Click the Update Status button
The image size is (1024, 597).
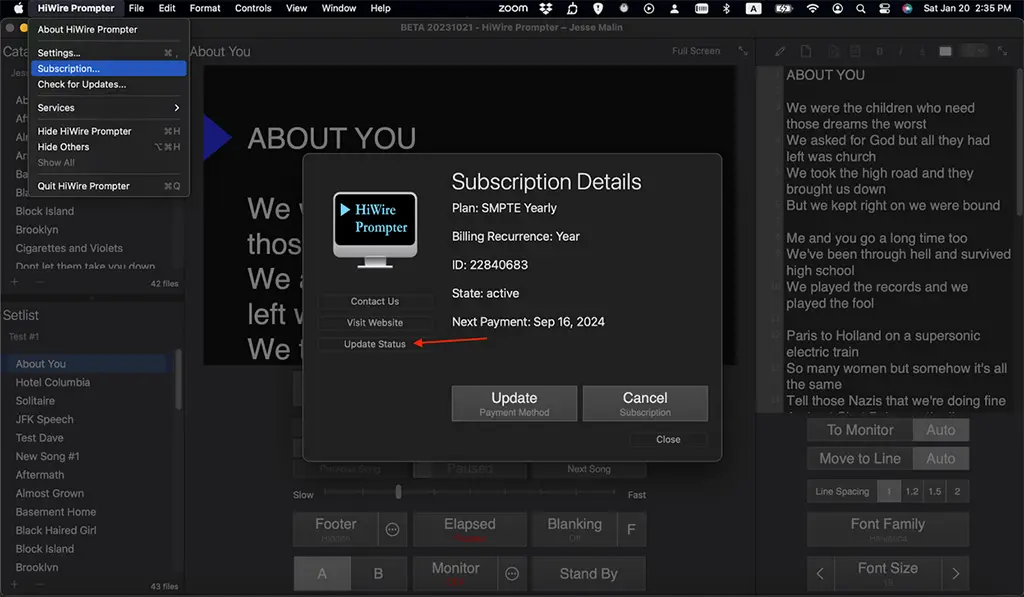(x=375, y=344)
